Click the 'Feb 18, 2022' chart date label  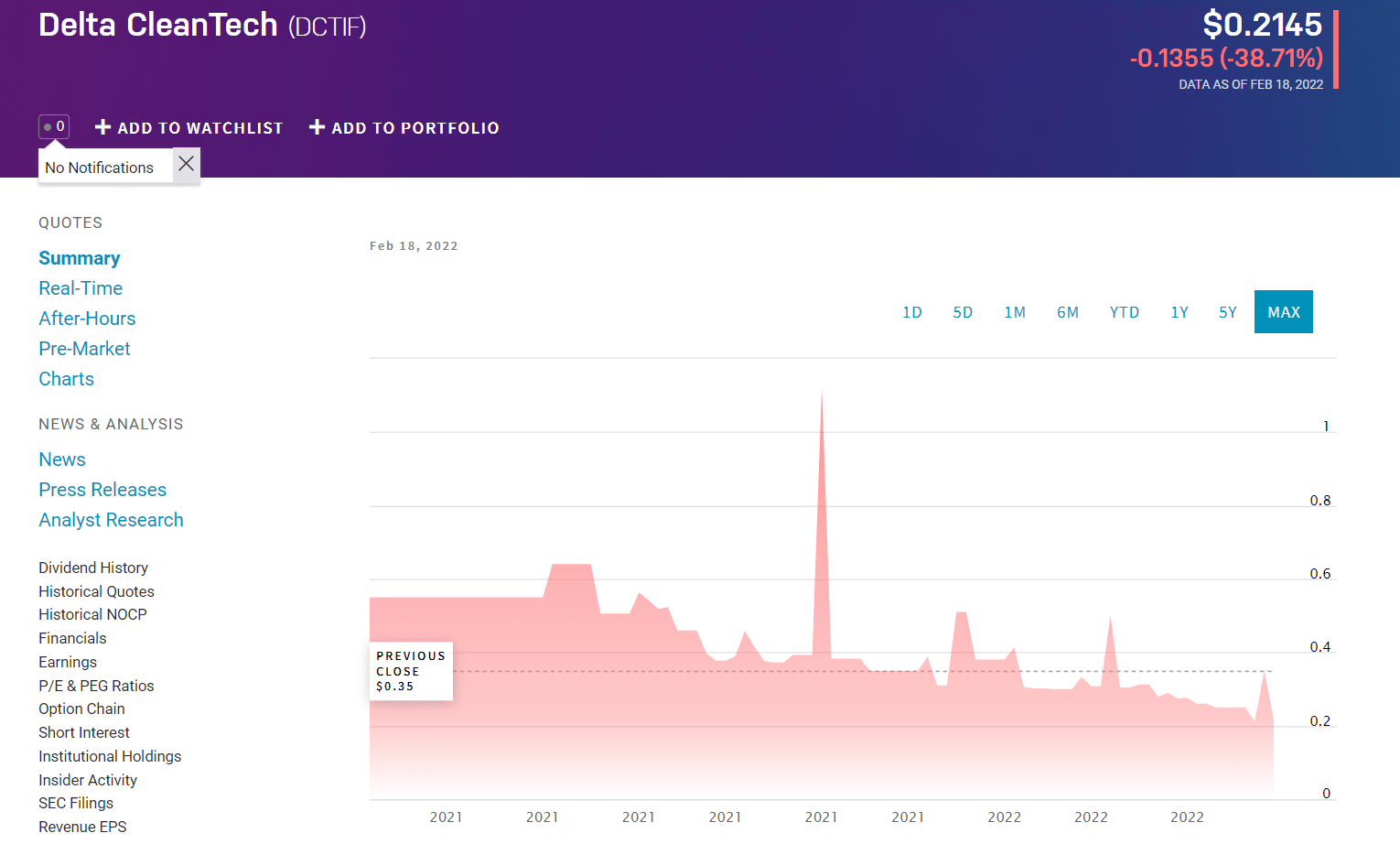click(414, 245)
